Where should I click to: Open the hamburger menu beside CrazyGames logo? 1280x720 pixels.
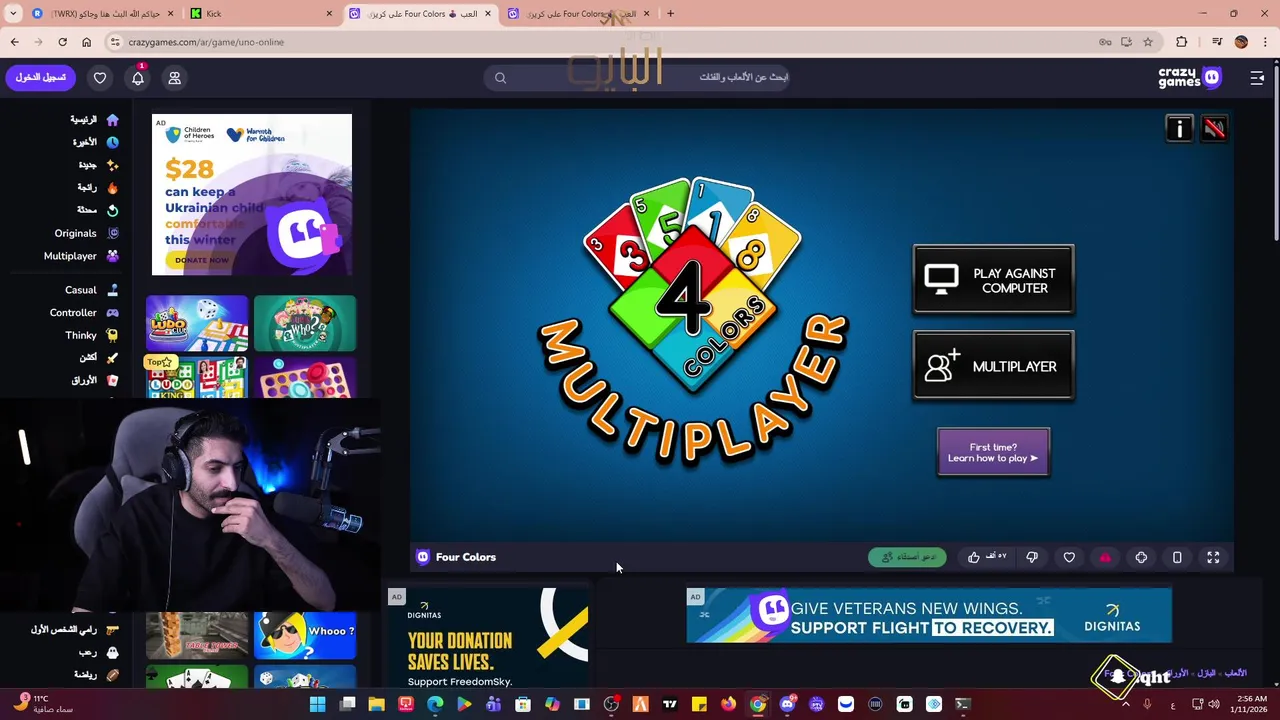1257,78
